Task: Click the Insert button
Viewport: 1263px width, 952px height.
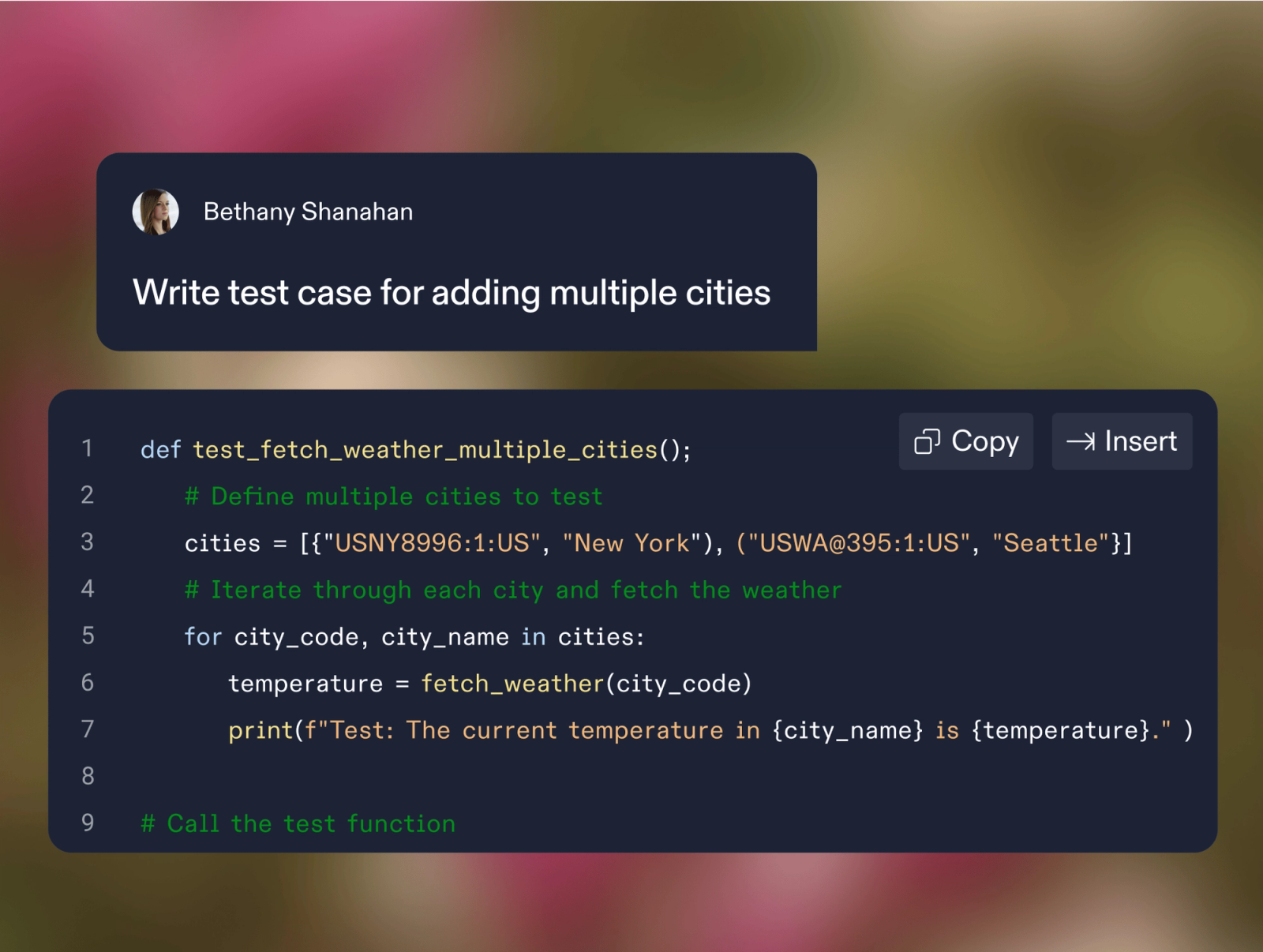Action: (x=1121, y=441)
